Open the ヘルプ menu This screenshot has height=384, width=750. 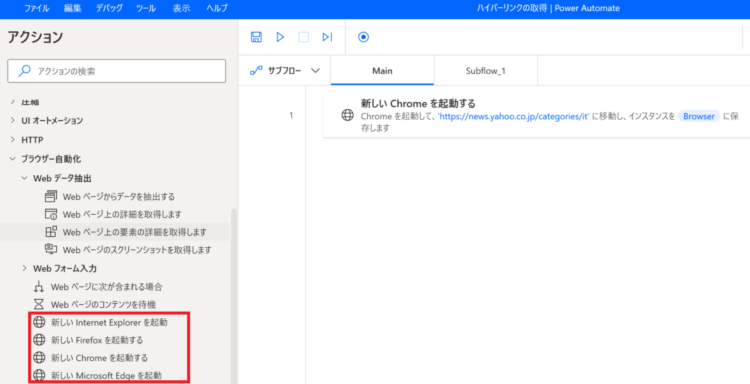tap(217, 8)
